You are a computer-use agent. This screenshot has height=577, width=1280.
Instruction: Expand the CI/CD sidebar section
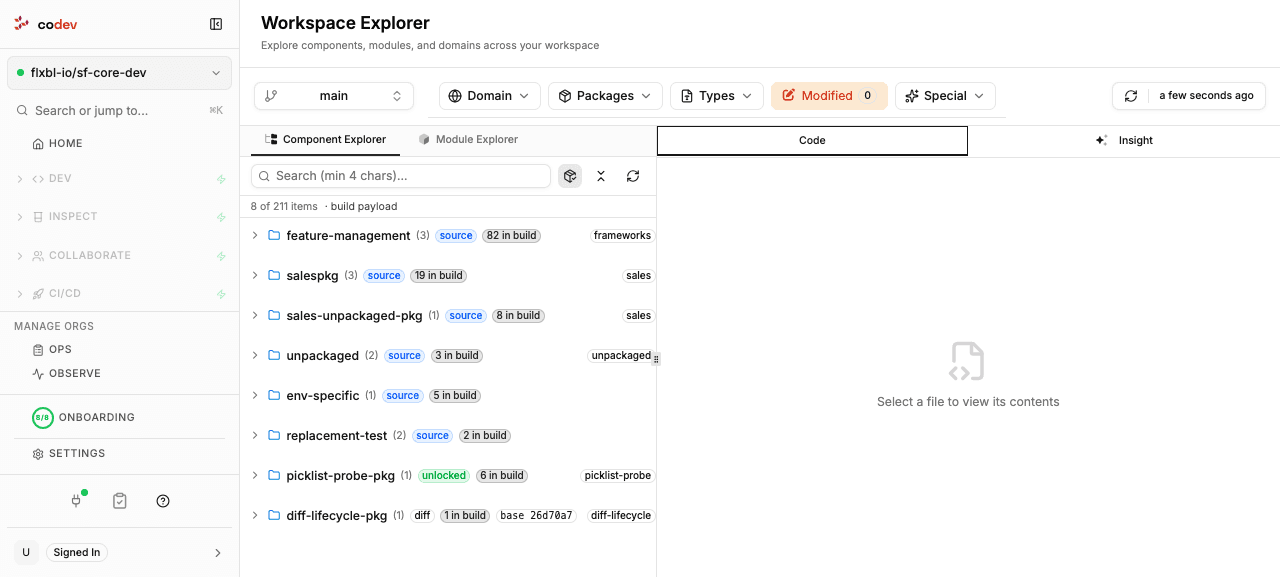point(19,294)
